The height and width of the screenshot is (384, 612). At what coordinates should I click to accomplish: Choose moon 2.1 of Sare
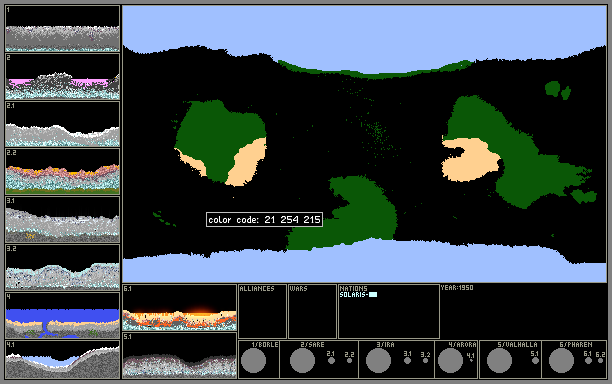point(331,361)
